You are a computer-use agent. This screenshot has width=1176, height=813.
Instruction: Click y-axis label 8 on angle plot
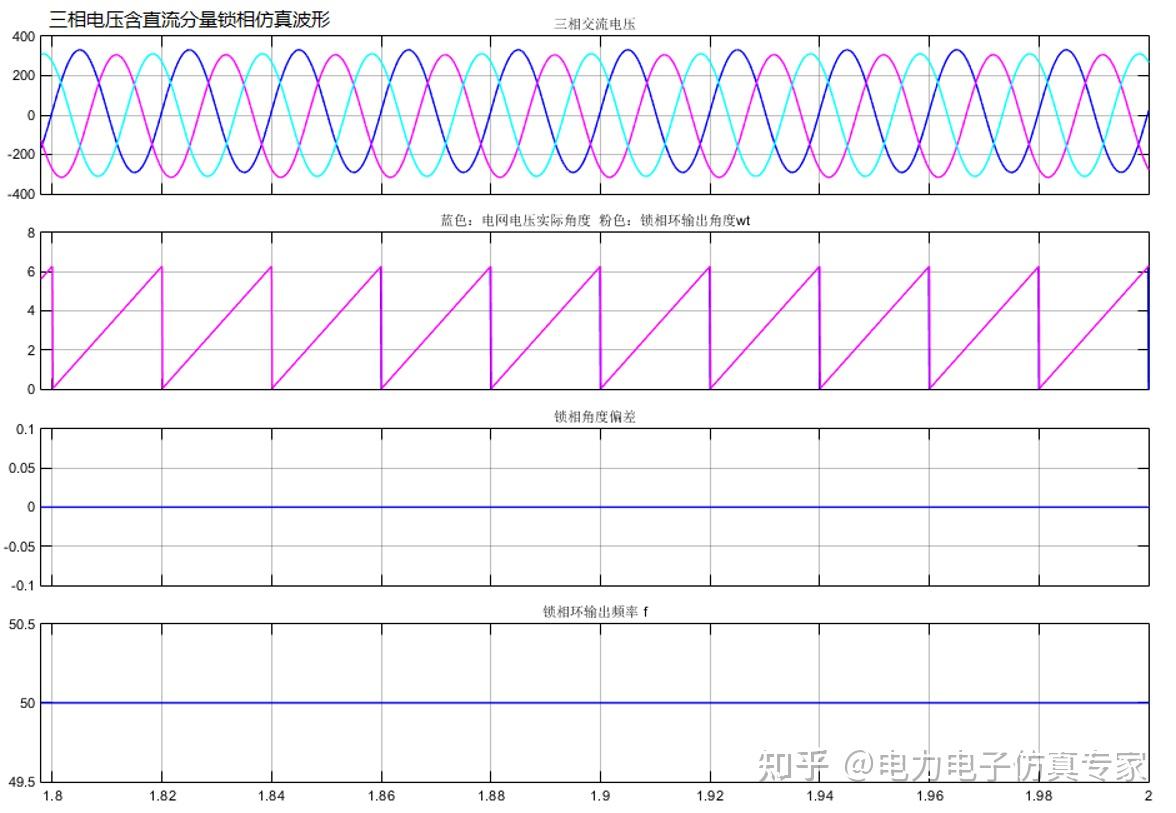point(31,233)
